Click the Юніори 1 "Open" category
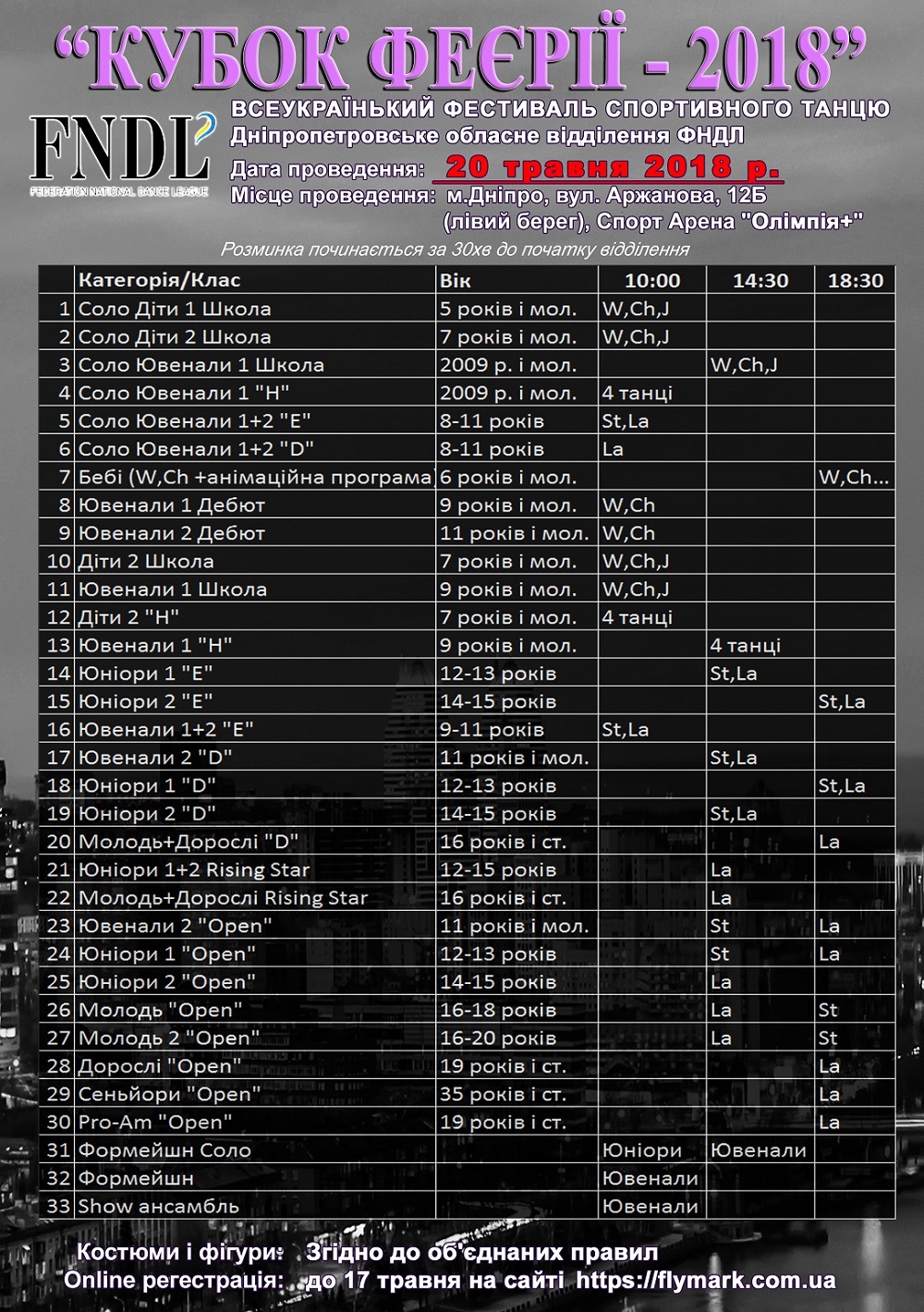 pyautogui.click(x=167, y=954)
